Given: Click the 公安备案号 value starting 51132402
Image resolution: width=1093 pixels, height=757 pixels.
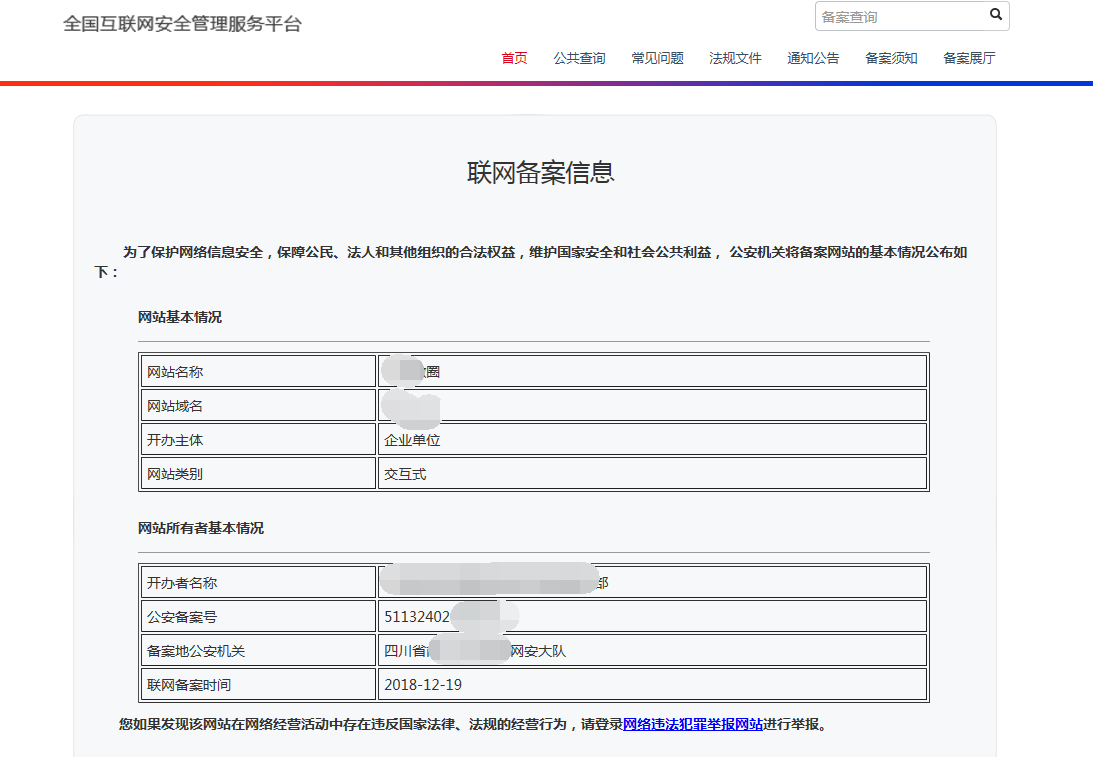Looking at the screenshot, I should click(x=417, y=617).
